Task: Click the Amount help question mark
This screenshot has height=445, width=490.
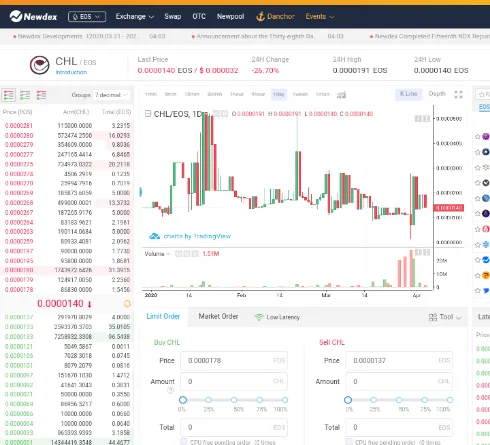Action: pos(170,390)
